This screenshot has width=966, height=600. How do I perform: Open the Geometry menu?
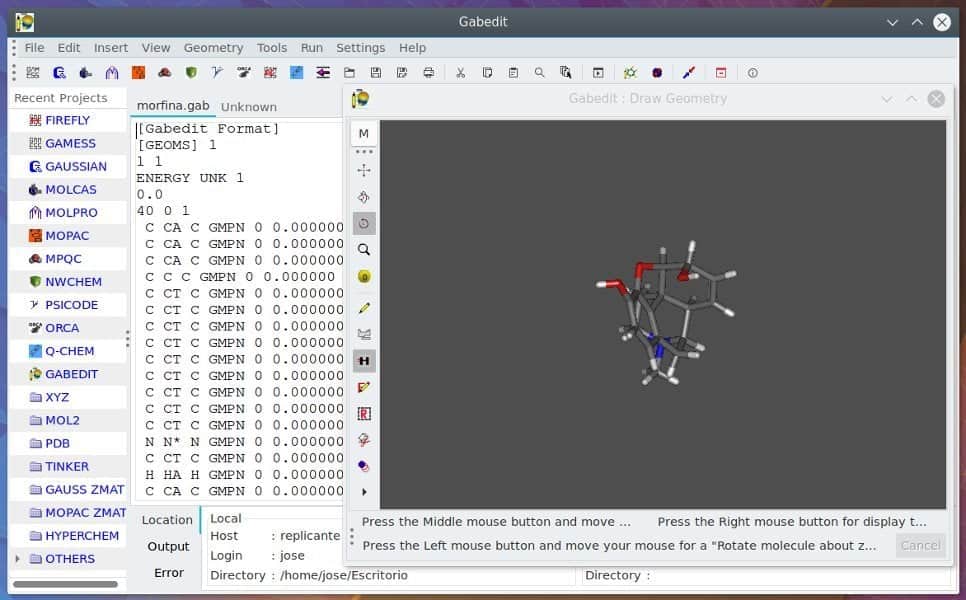pyautogui.click(x=213, y=47)
